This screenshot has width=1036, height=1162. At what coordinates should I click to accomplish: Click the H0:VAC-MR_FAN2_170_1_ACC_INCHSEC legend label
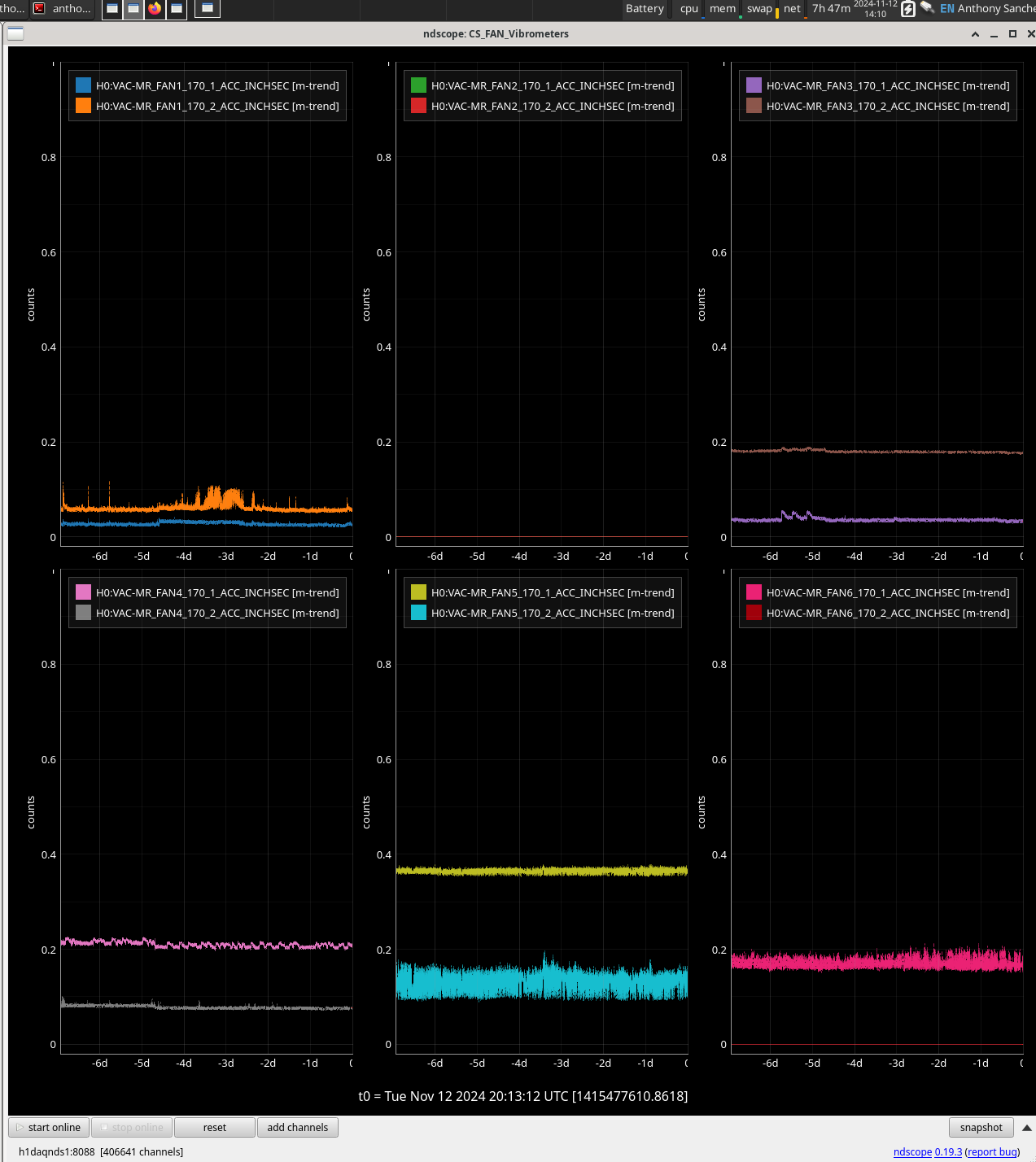[553, 85]
